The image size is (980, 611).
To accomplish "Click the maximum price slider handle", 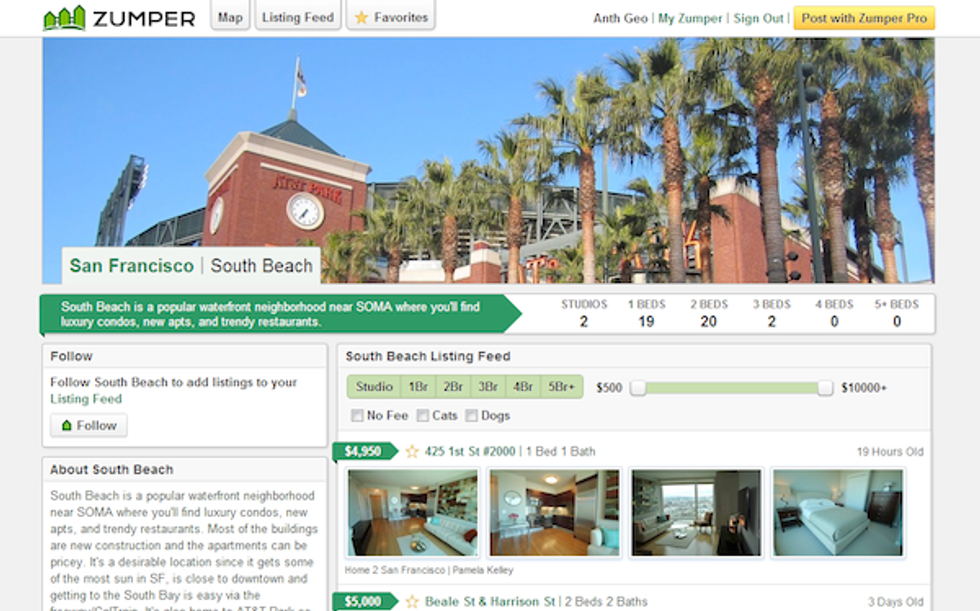I will coord(825,388).
